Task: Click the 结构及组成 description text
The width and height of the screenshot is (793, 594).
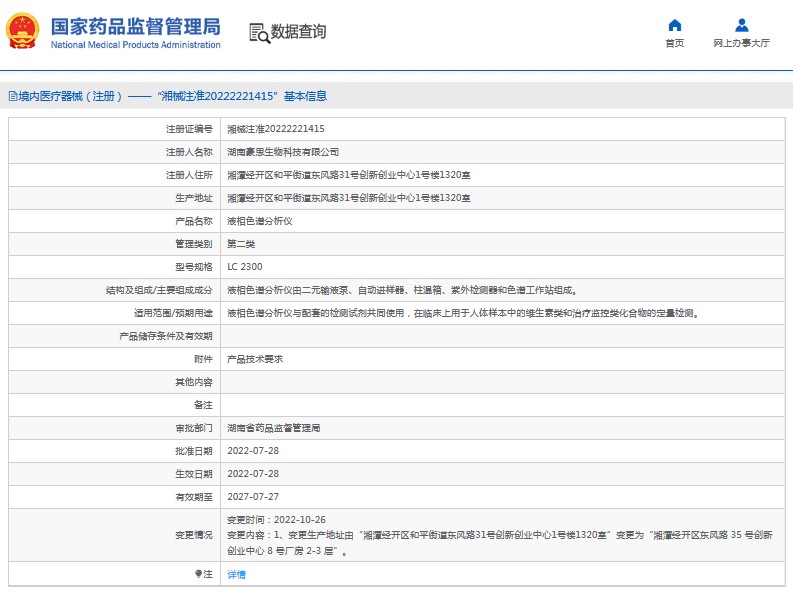Action: point(403,290)
